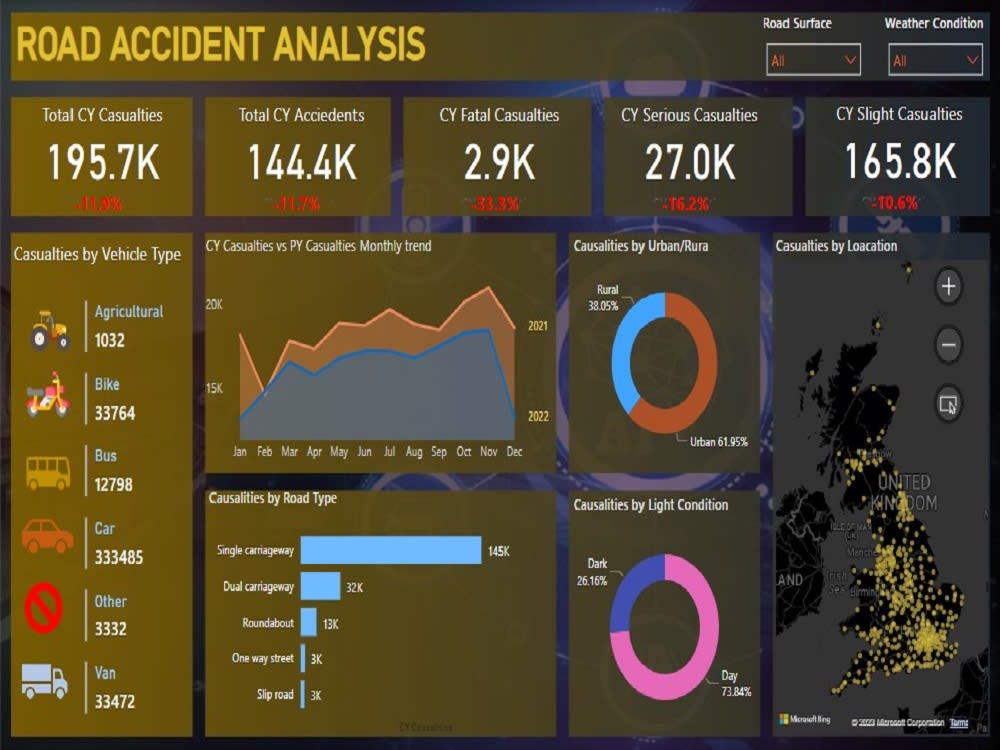Activate the map rectangle selection tool
Screen dimensions: 1000x750
coord(947,402)
